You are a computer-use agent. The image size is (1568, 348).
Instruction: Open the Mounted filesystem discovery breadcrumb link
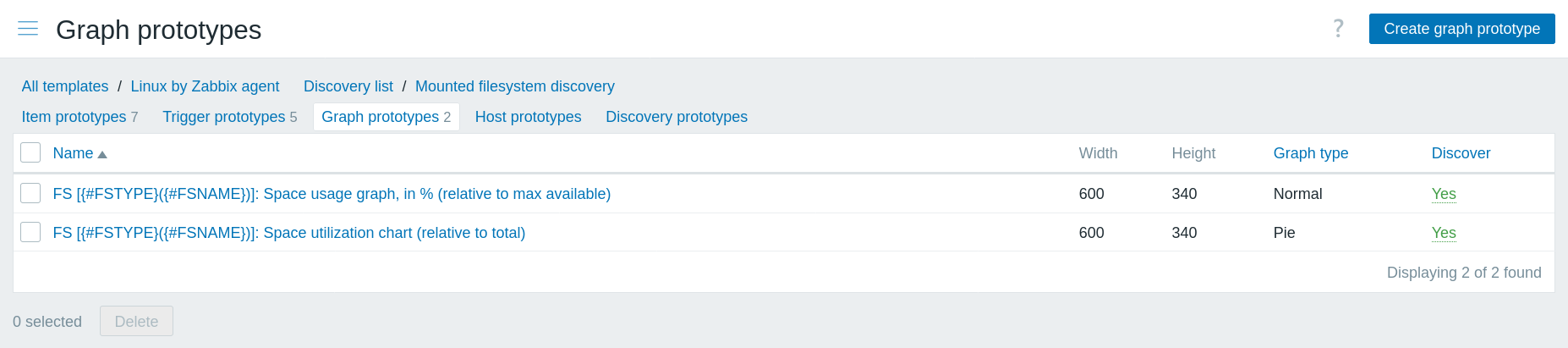[x=514, y=86]
